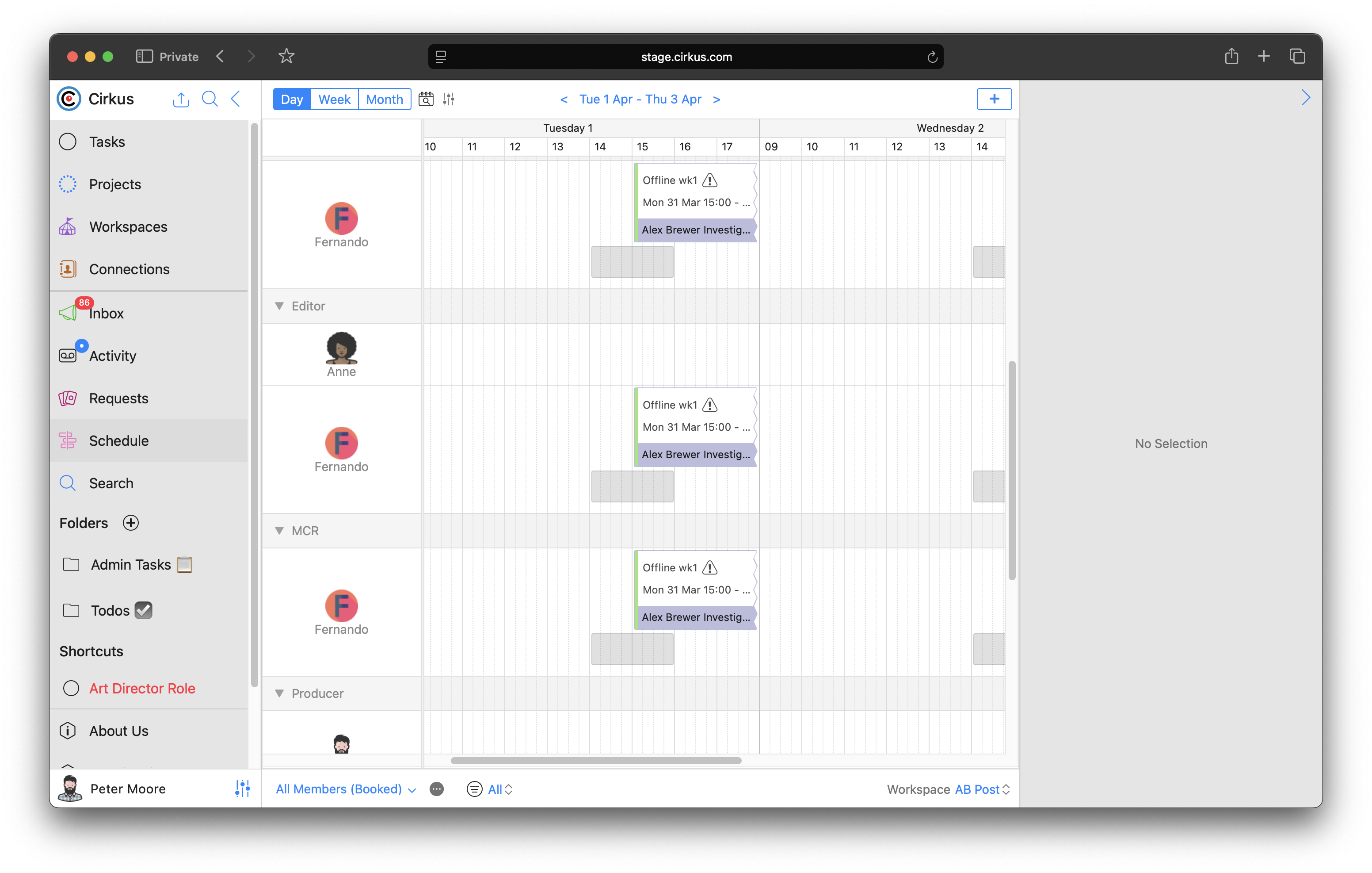Click the plus icon next to Folders
1372x873 pixels.
(x=131, y=523)
